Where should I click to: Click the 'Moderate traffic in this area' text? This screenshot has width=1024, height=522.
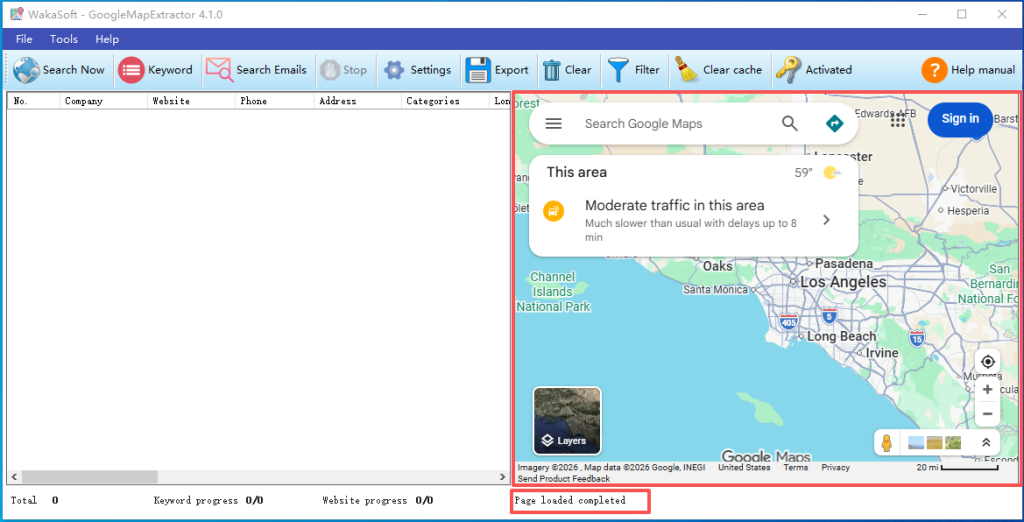(x=675, y=205)
